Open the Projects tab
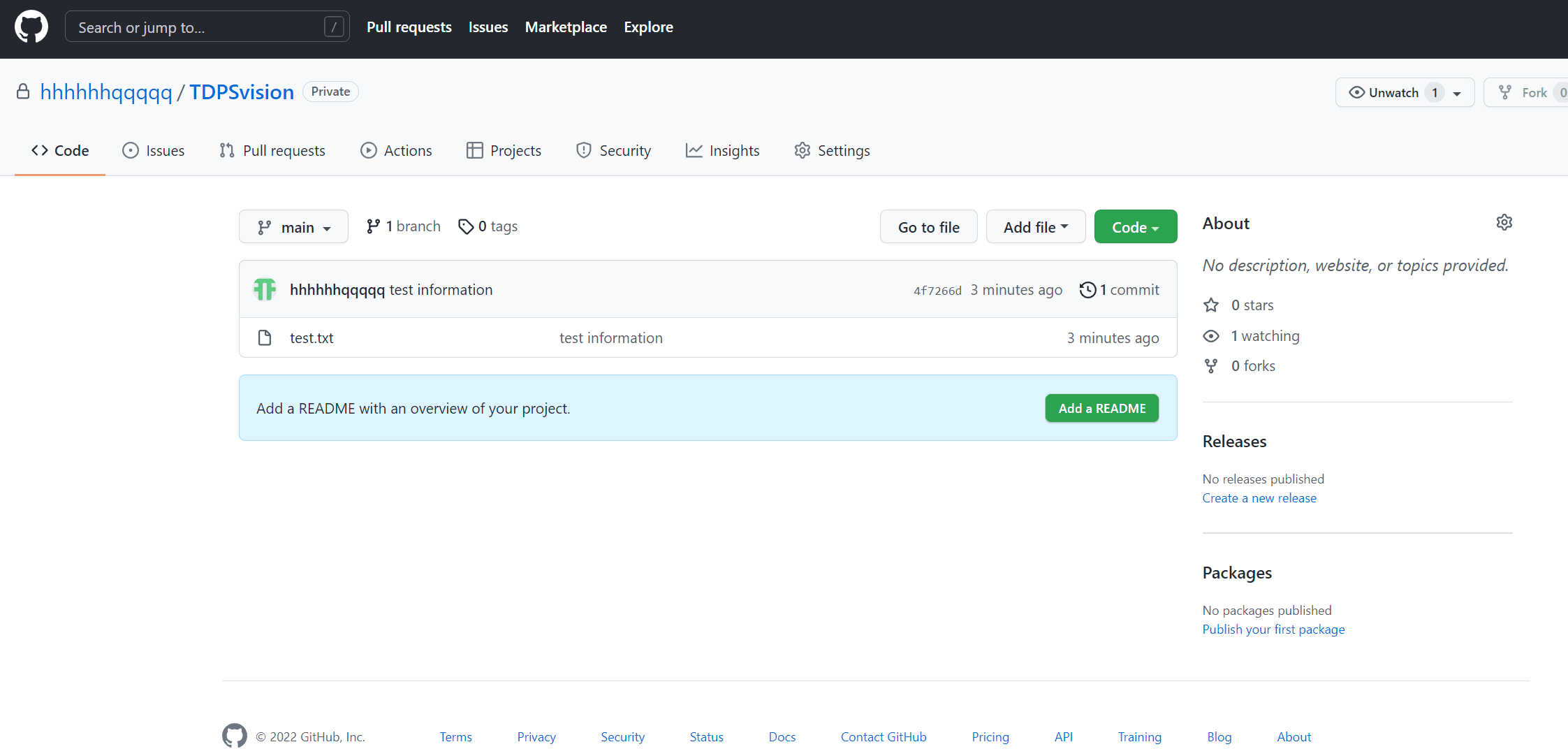The width and height of the screenshot is (1568, 749). [x=504, y=151]
